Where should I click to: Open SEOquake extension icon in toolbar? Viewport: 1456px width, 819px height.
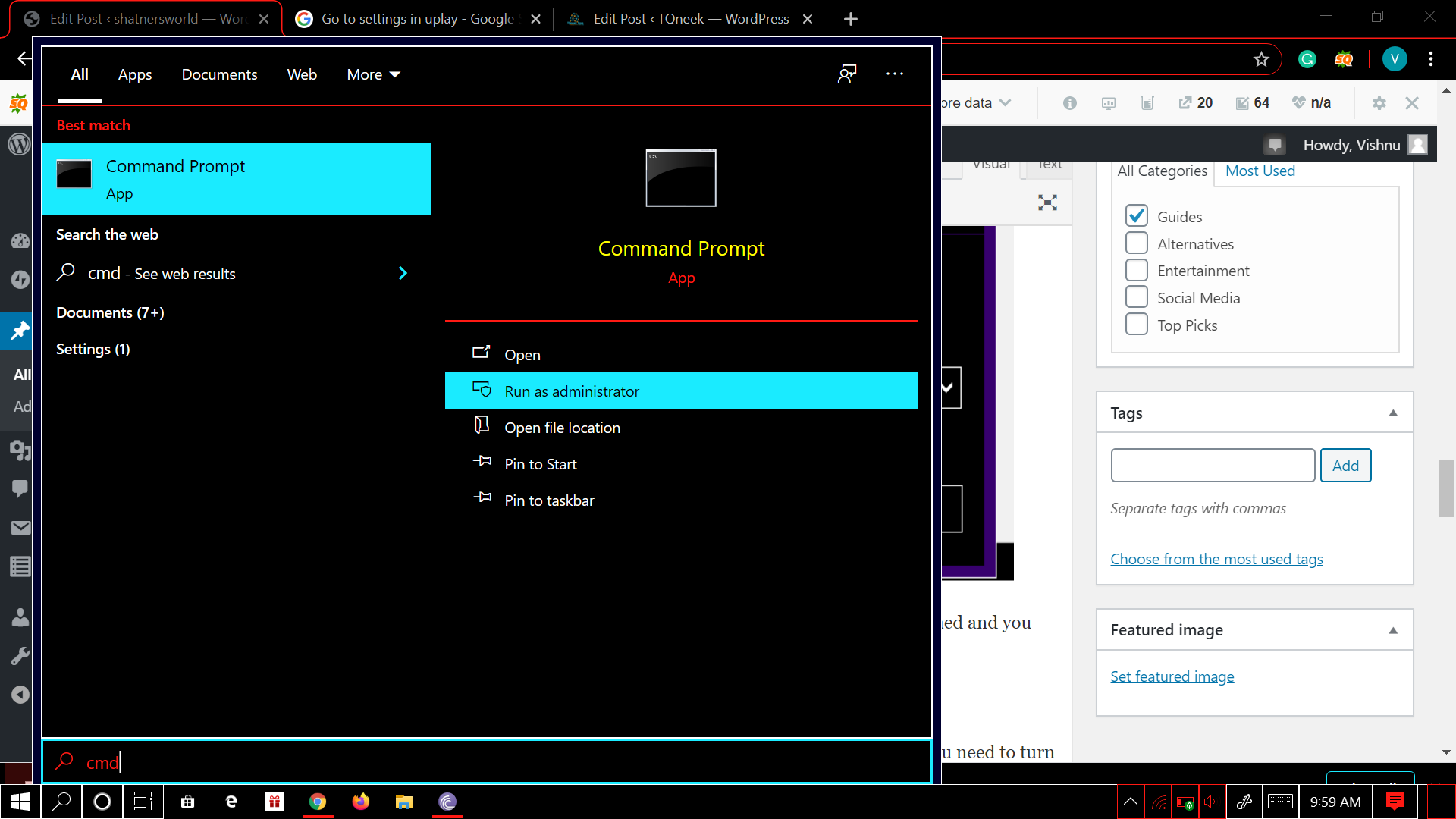pyautogui.click(x=1343, y=59)
